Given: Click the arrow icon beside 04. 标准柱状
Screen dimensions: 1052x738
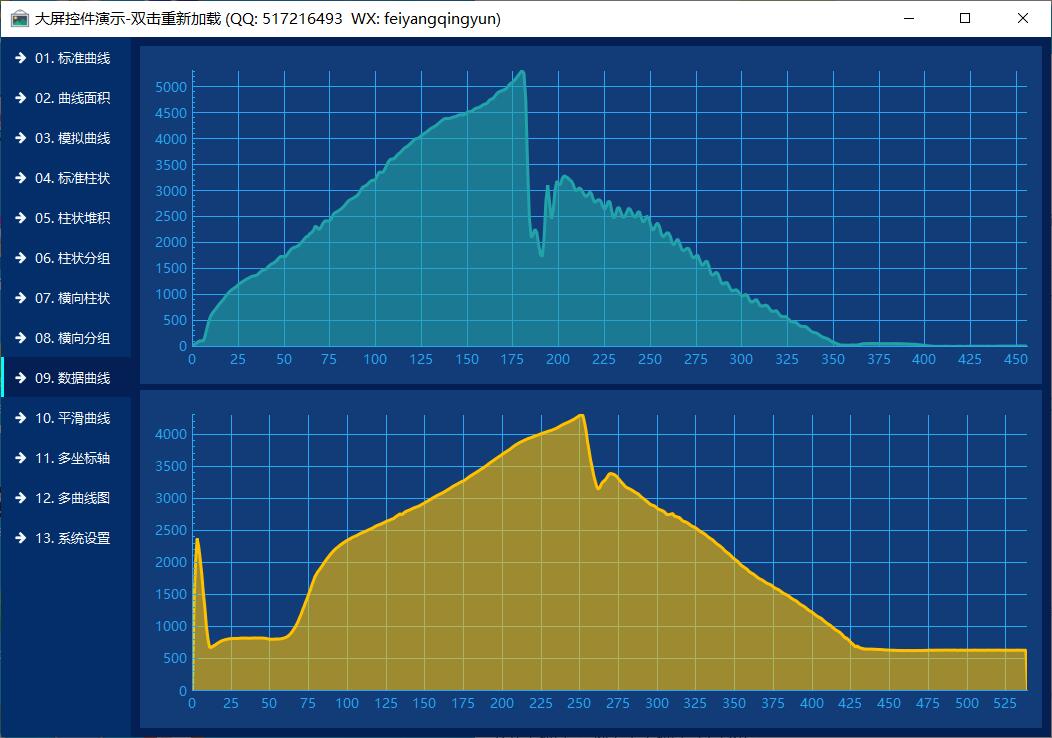Looking at the screenshot, I should click(20, 178).
